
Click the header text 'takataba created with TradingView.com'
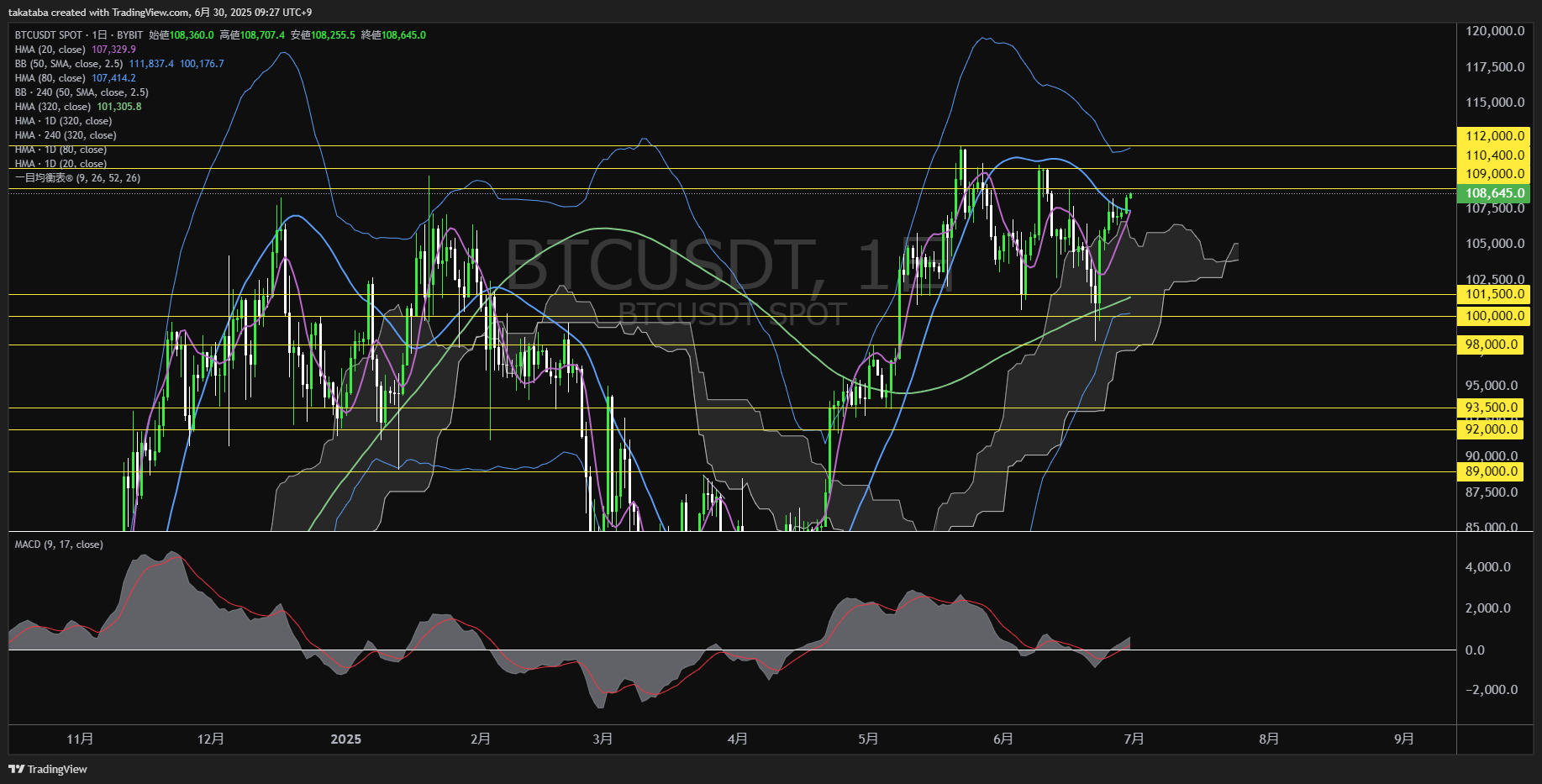(99, 13)
